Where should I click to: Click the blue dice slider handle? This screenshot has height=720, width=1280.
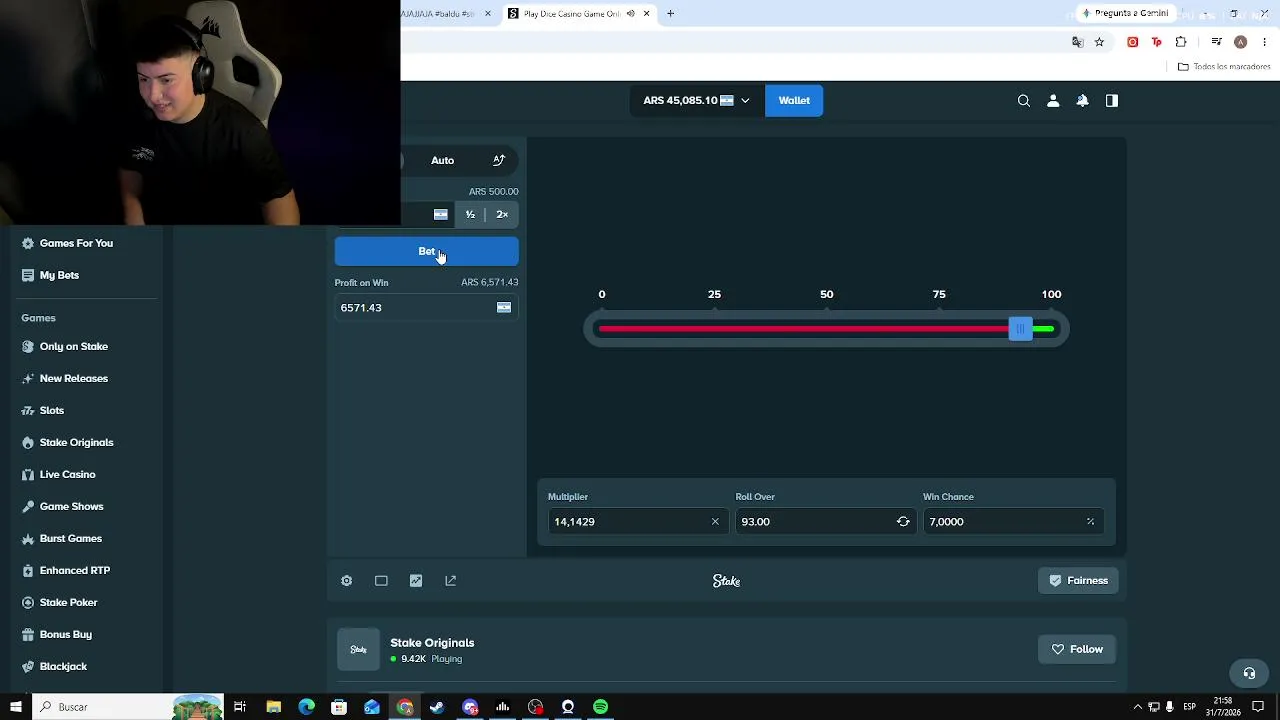1020,329
